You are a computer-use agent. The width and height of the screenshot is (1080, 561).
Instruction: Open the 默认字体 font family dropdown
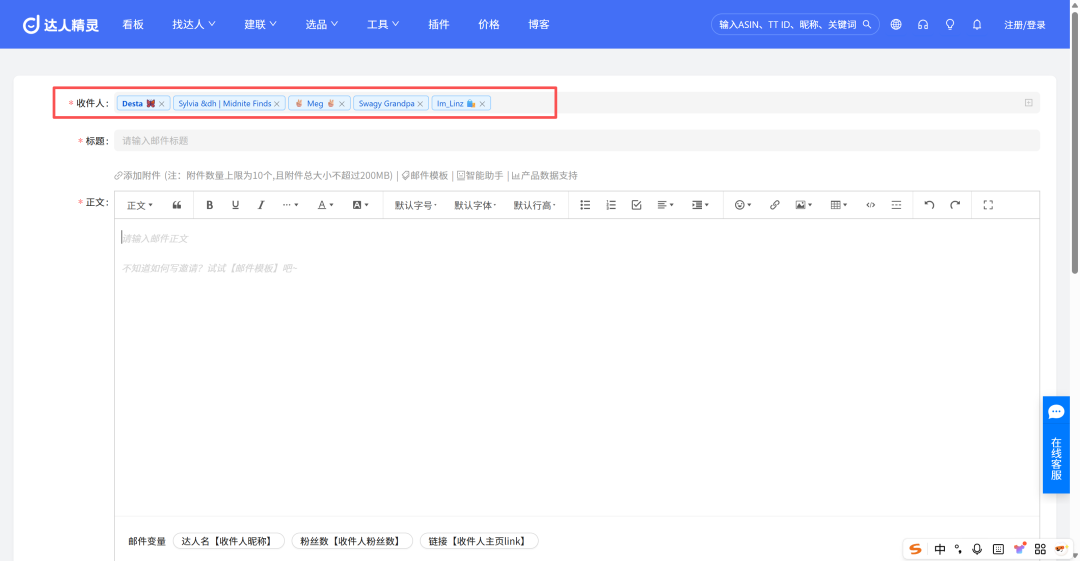tap(475, 205)
